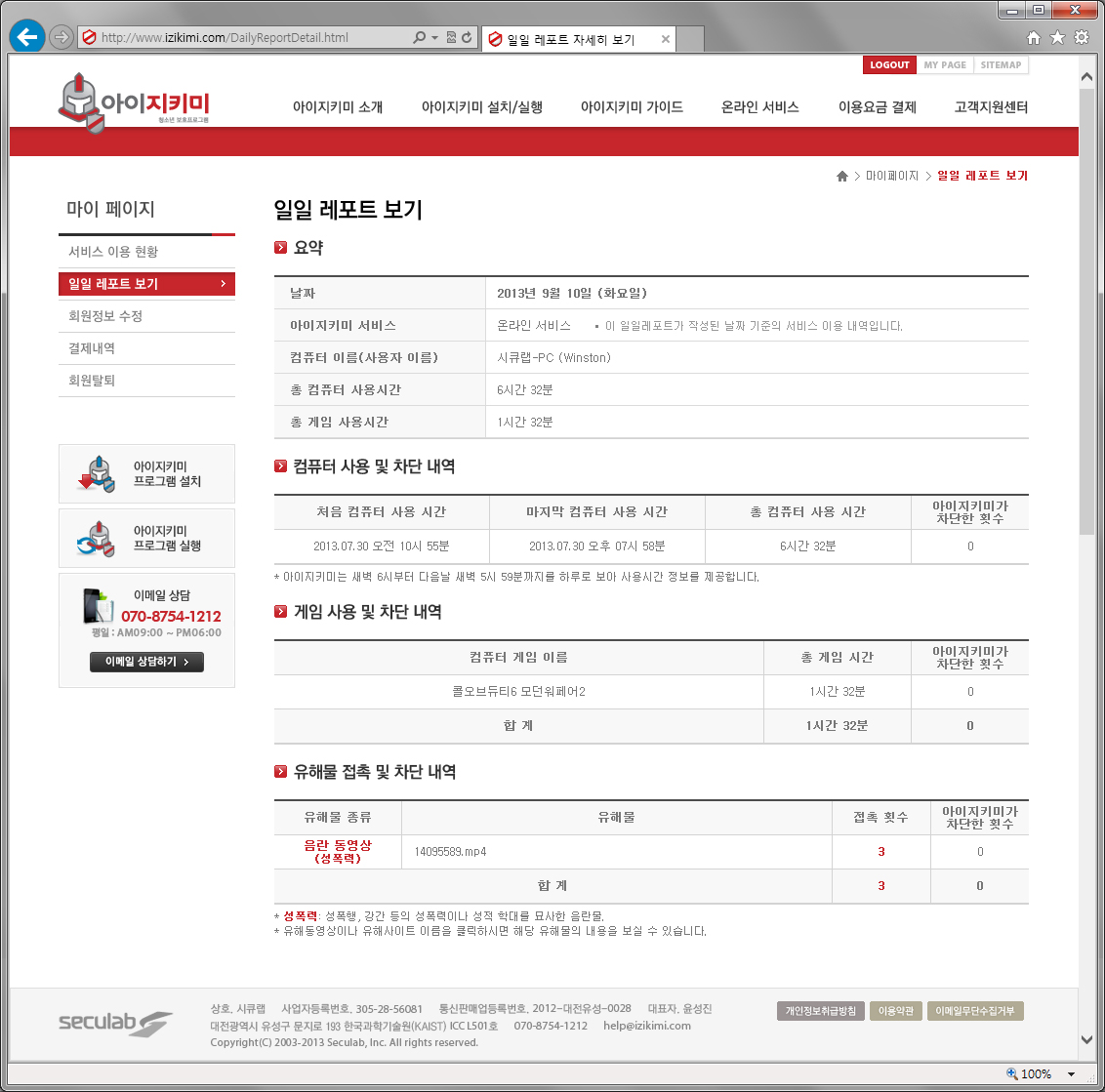Open the 14095589.mp4 harmful content link
This screenshot has height=1092, width=1105.
[x=450, y=852]
